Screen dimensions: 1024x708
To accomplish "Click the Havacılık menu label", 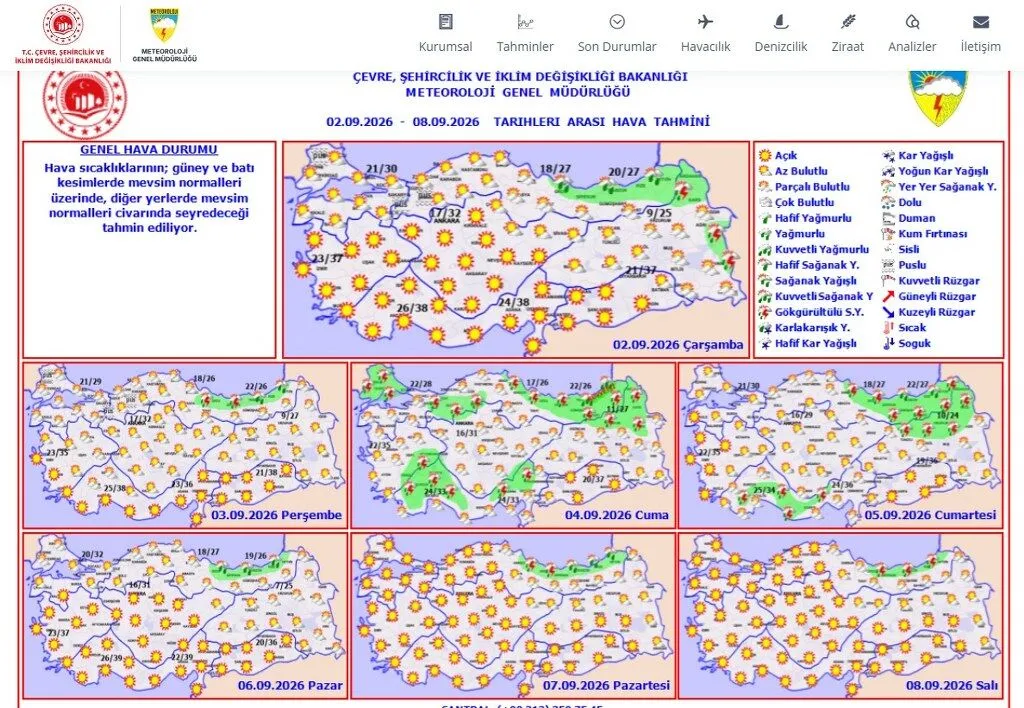I will [705, 47].
